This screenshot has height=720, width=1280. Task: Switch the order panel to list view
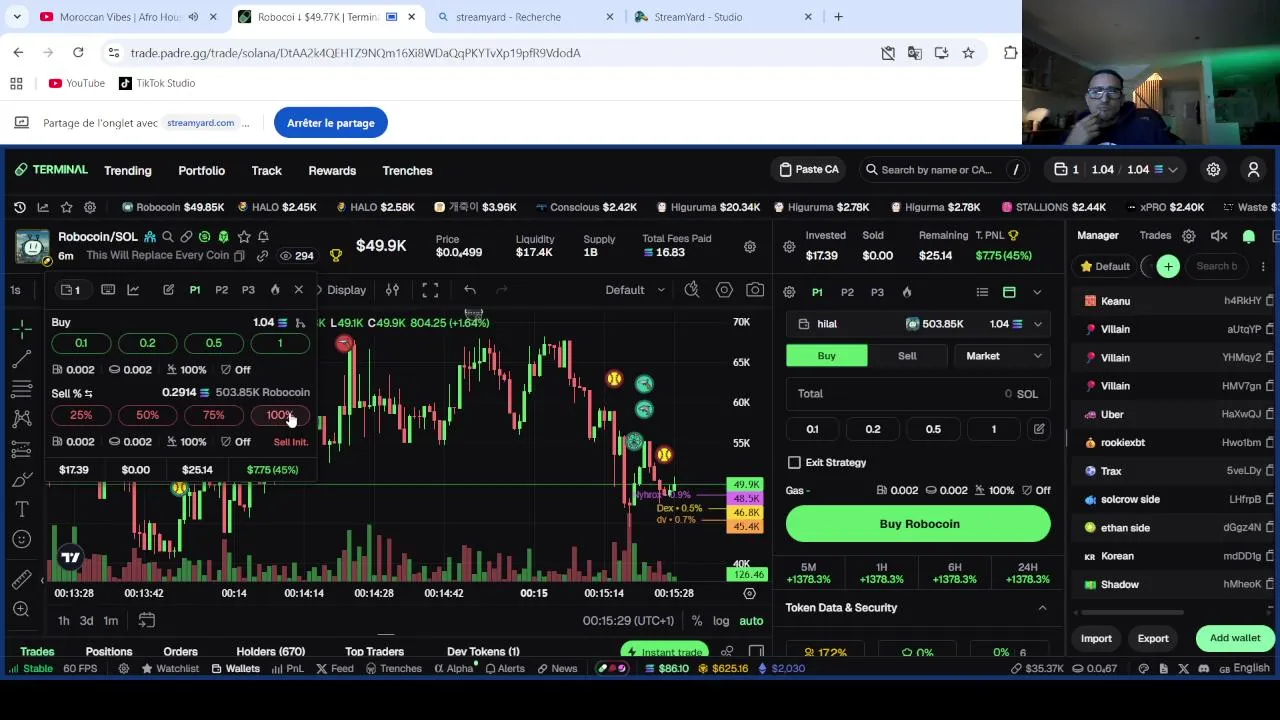[x=982, y=292]
